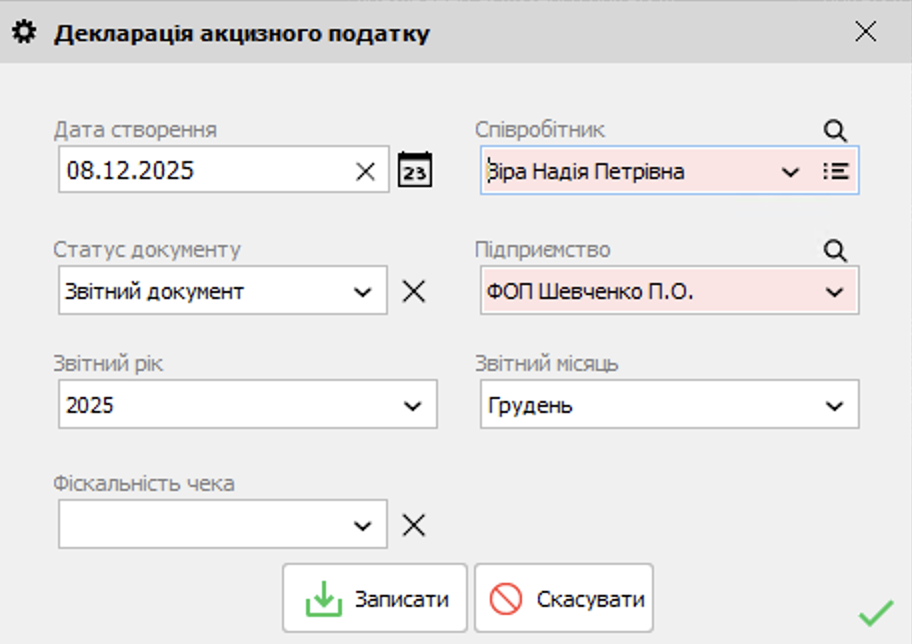
Task: Clear the Статус документу selection
Action: pos(413,290)
